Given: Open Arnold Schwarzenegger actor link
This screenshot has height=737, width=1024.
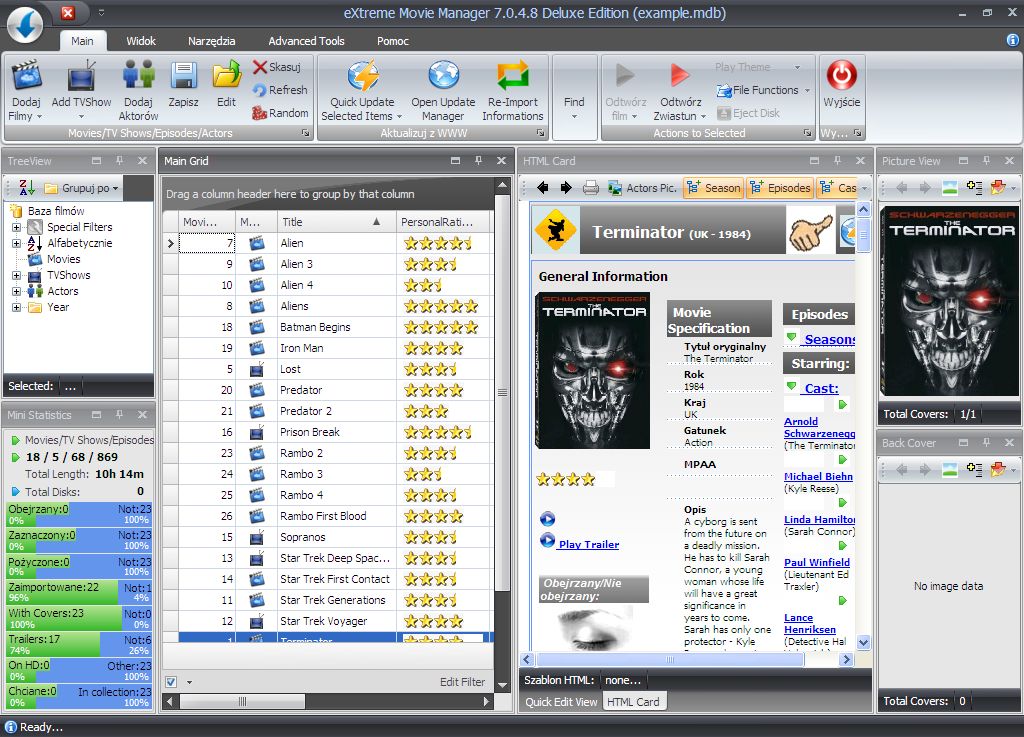Looking at the screenshot, I should coord(819,428).
